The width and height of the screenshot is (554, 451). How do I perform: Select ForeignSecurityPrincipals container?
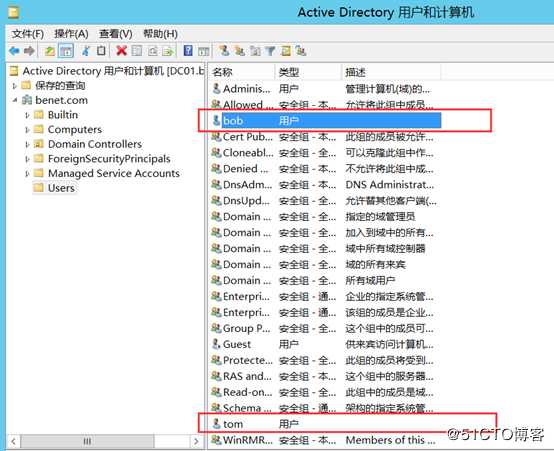coord(102,159)
